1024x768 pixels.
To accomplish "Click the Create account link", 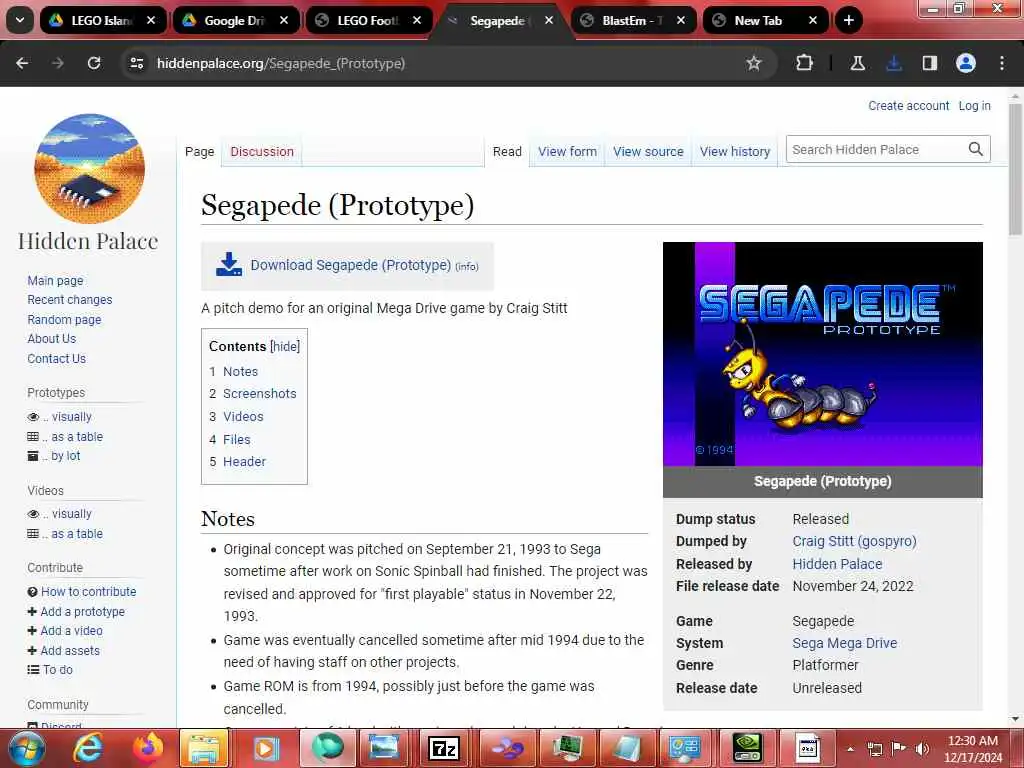I will coord(908,106).
